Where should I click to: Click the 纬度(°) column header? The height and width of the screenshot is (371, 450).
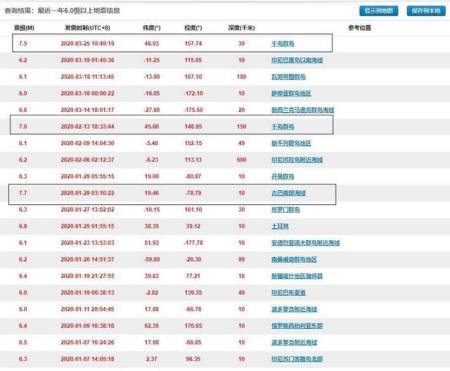(x=152, y=28)
